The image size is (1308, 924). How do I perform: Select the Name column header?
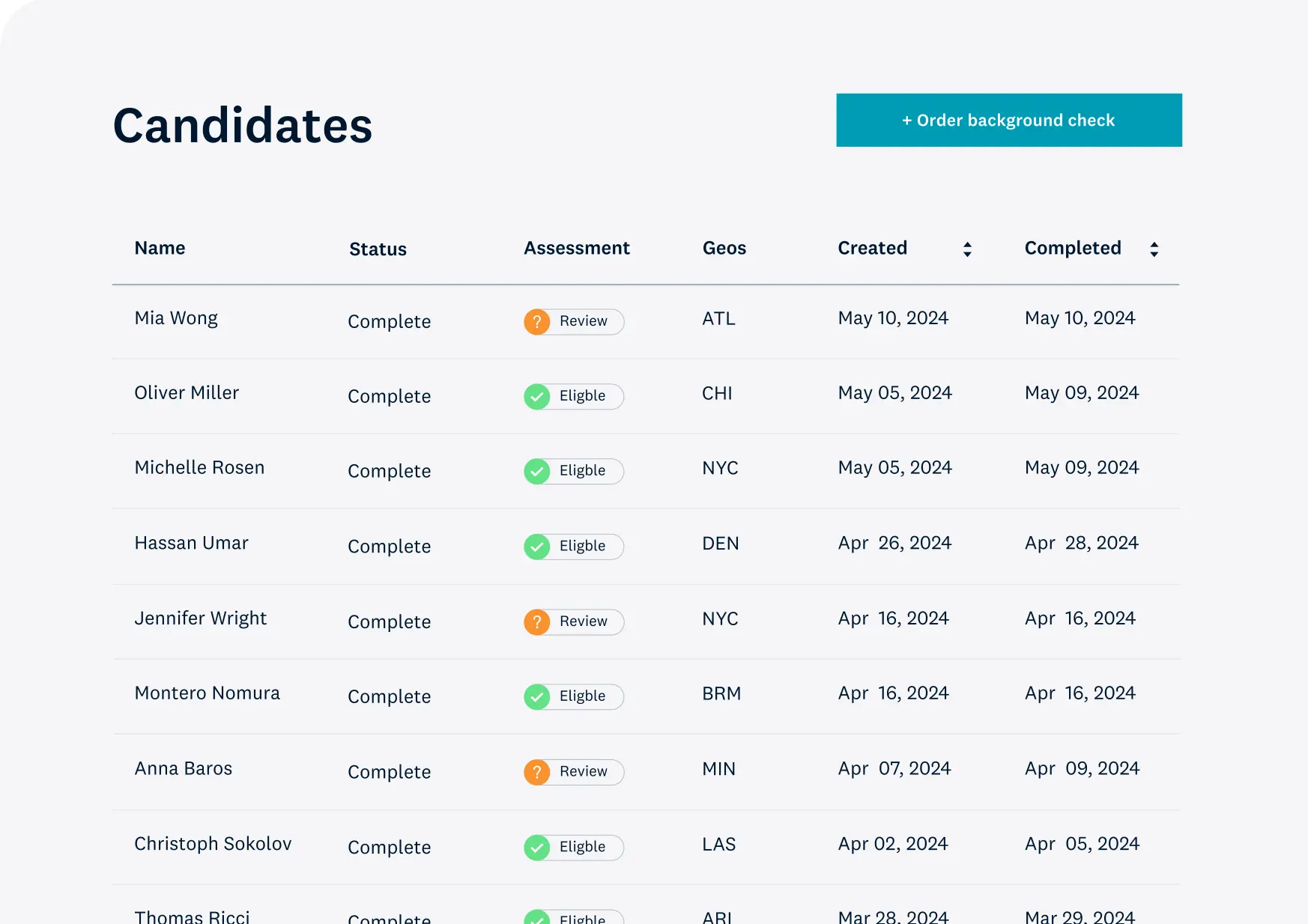[160, 248]
